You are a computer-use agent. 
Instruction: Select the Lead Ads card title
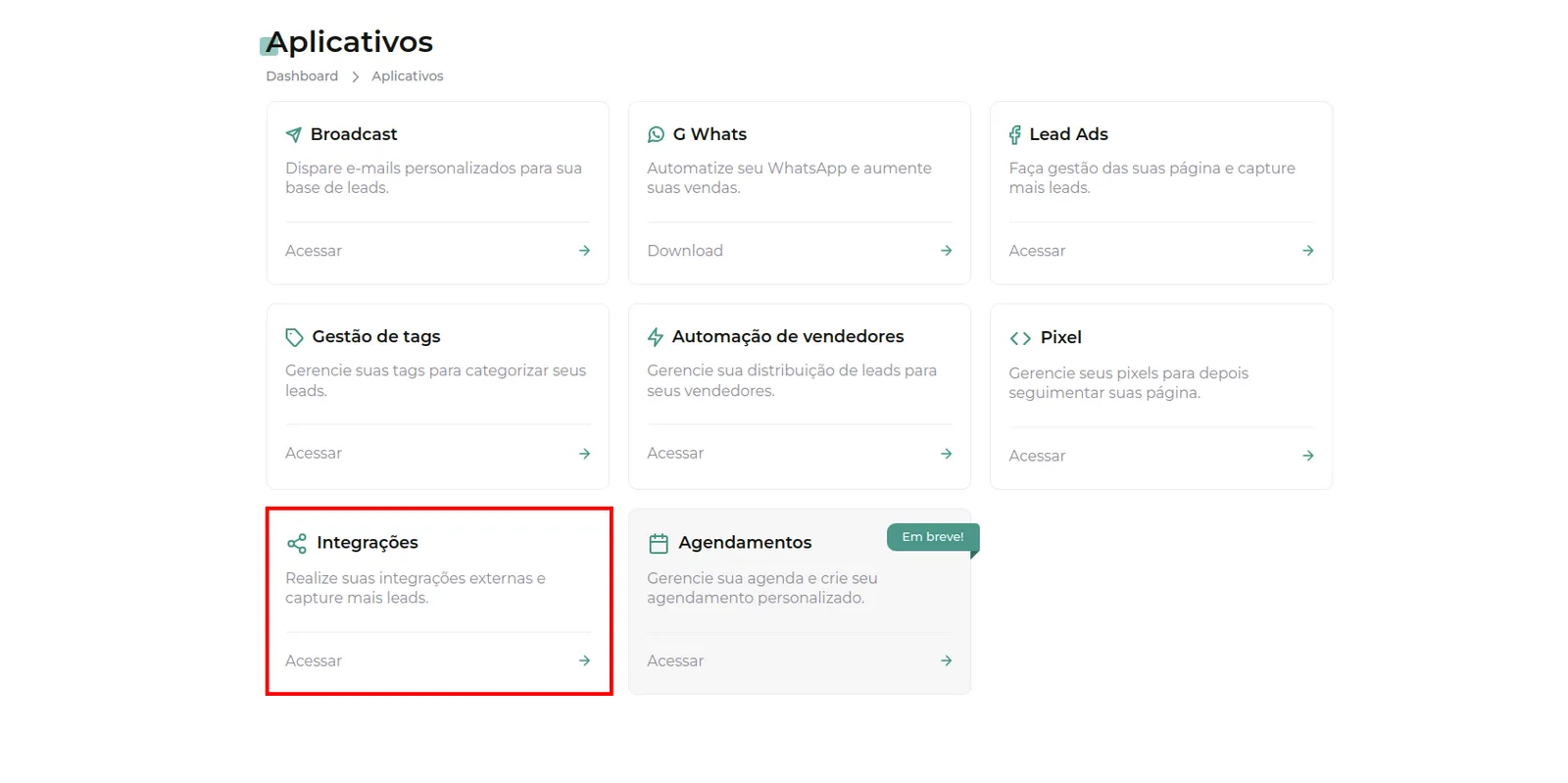[x=1068, y=134]
